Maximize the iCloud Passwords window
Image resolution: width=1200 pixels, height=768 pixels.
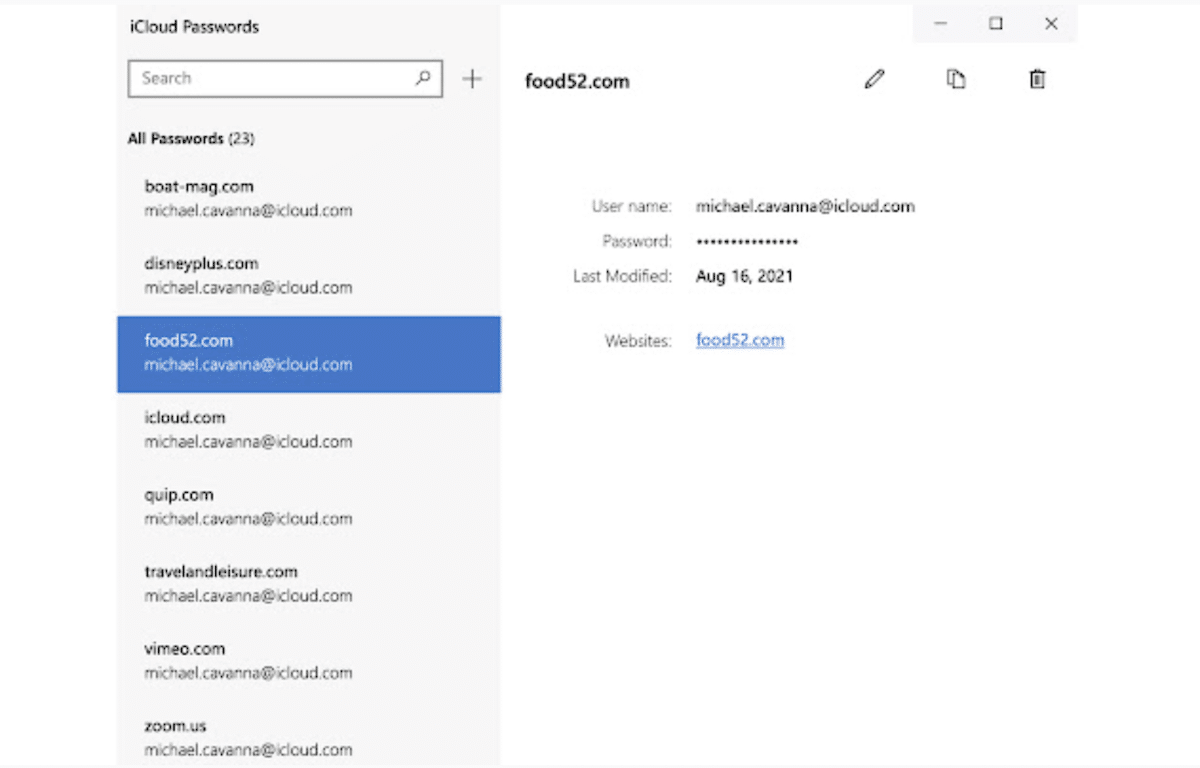click(x=996, y=24)
